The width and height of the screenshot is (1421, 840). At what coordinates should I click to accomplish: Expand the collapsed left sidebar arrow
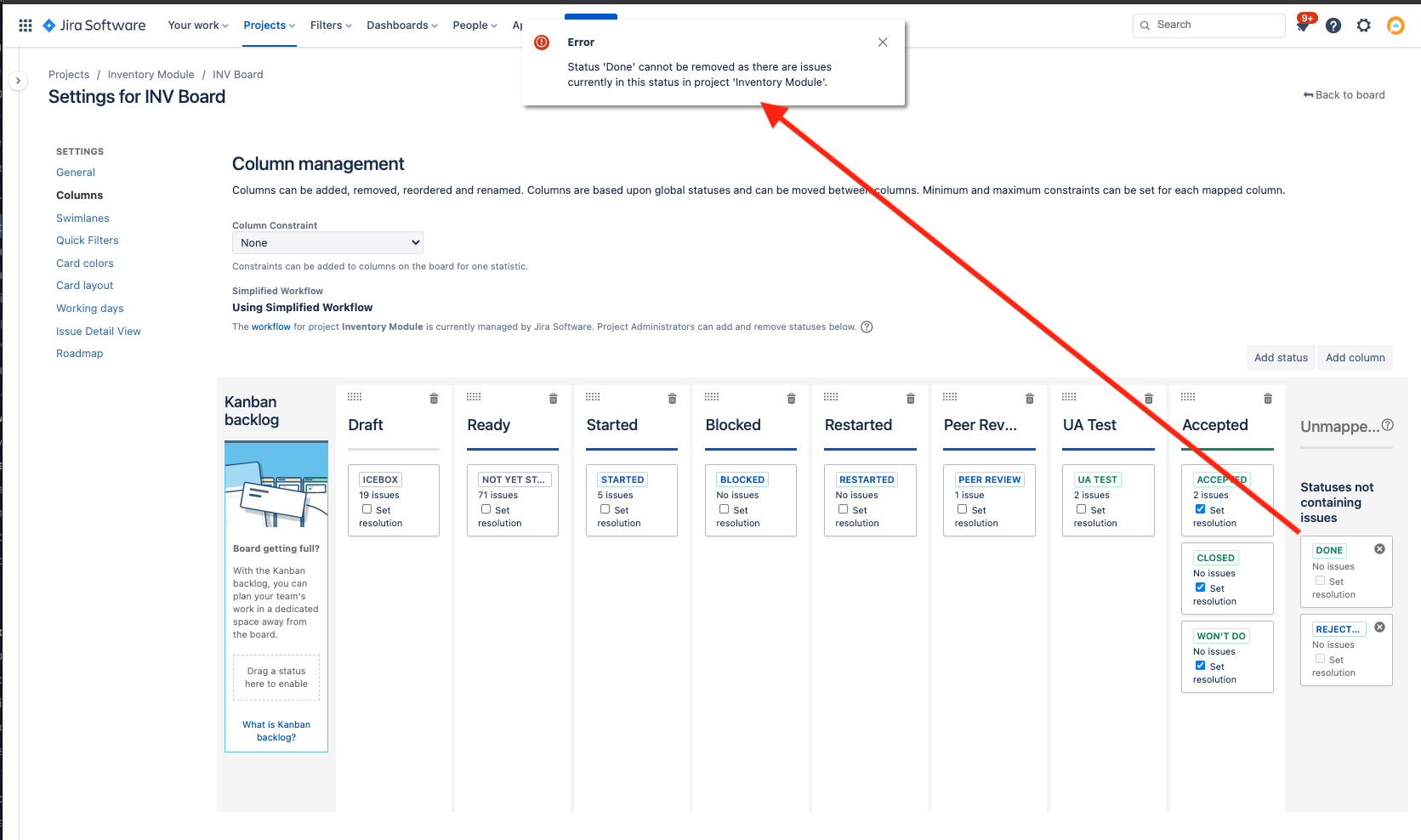pos(18,81)
